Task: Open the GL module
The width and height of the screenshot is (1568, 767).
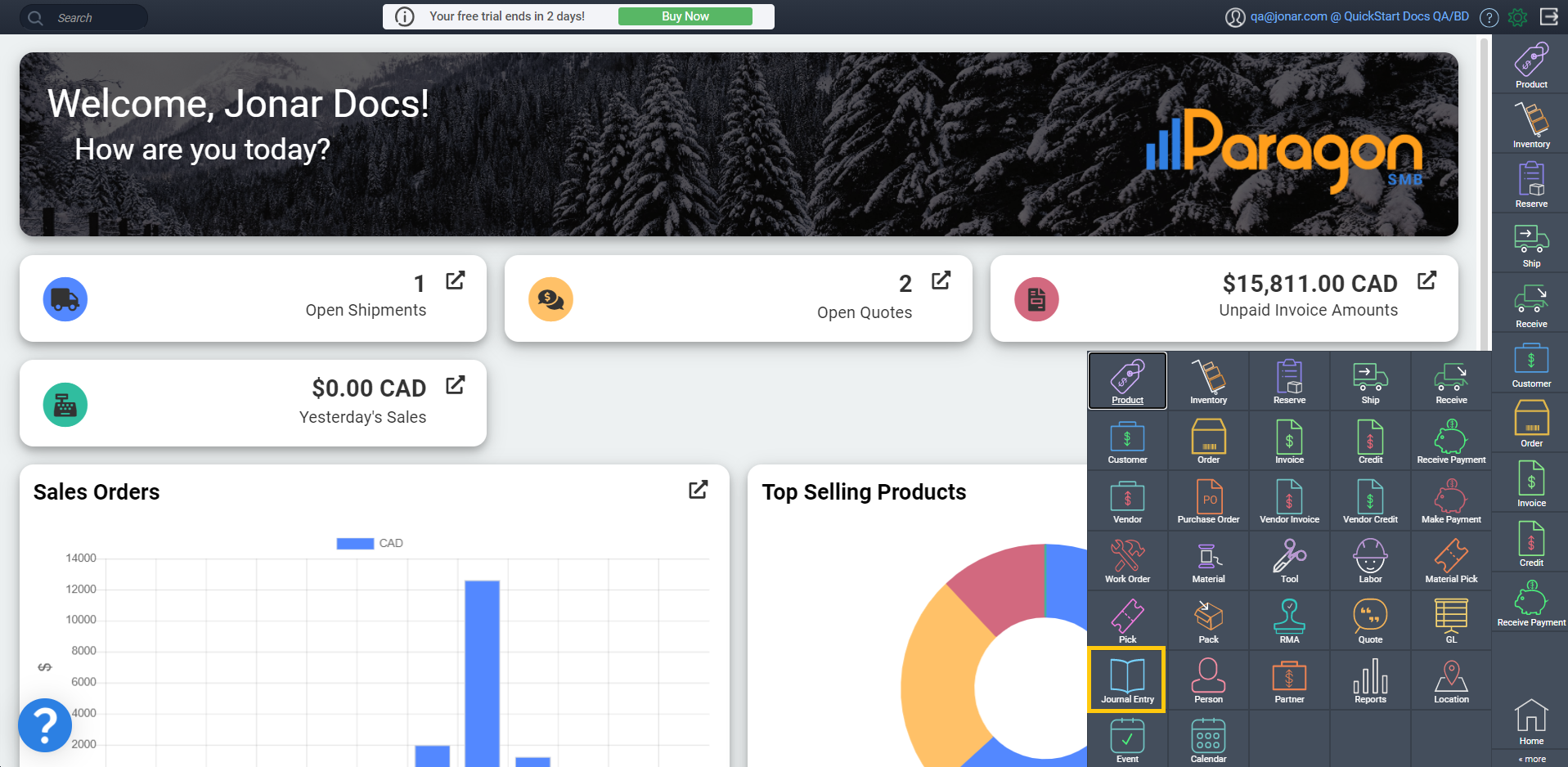Action: 1451,621
